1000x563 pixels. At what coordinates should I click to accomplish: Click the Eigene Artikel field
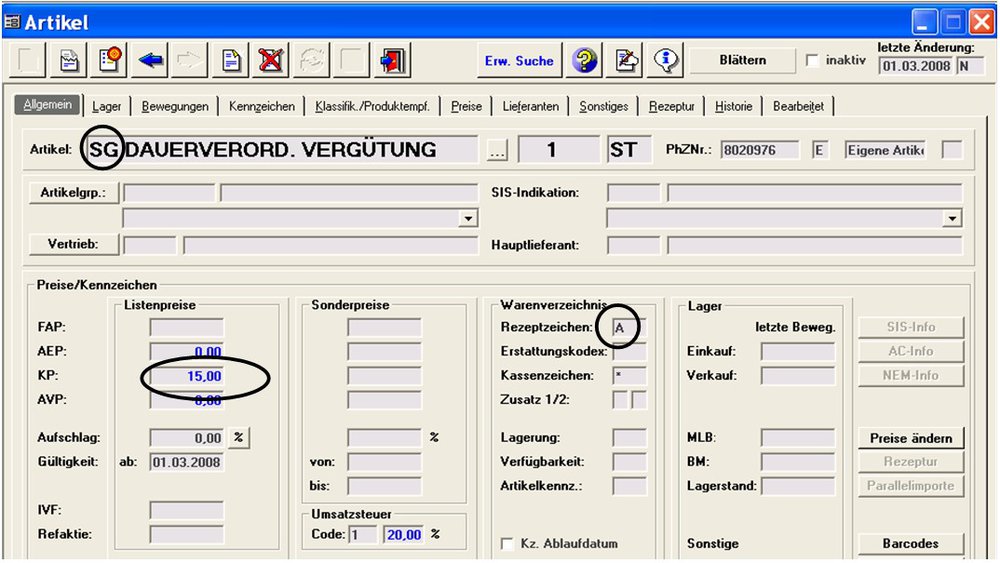(885, 150)
